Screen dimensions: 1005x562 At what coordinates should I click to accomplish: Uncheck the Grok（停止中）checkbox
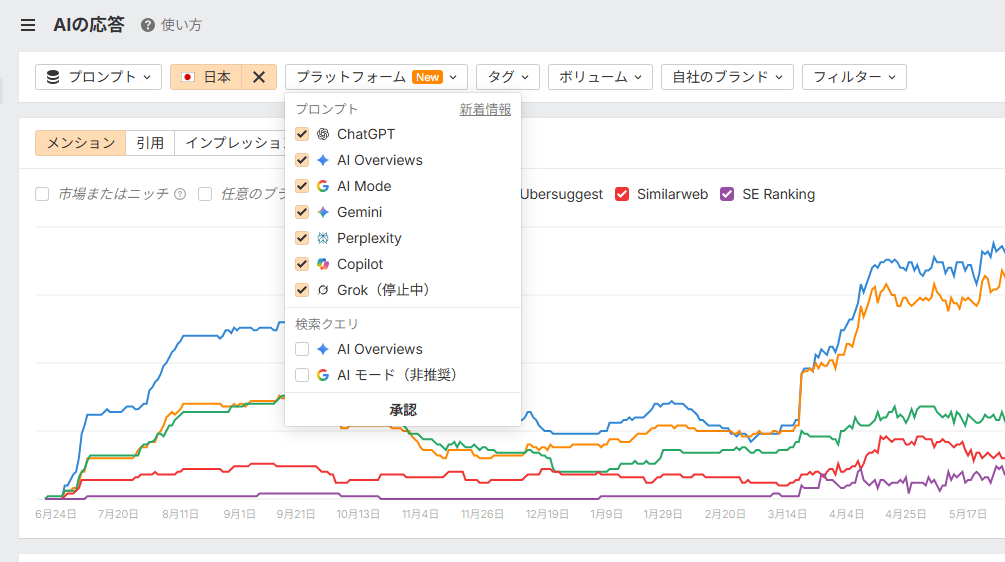(302, 290)
